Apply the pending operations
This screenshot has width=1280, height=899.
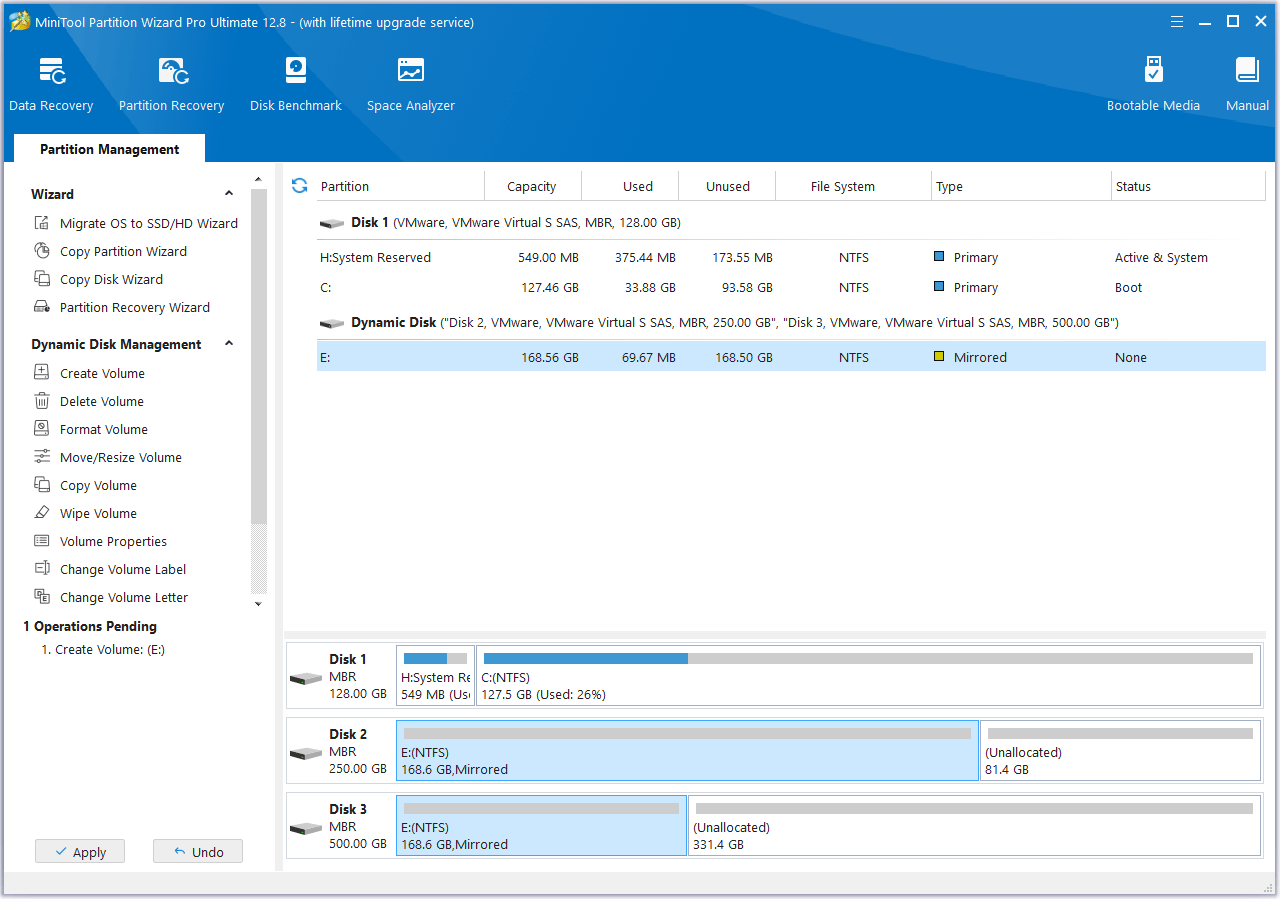[80, 852]
